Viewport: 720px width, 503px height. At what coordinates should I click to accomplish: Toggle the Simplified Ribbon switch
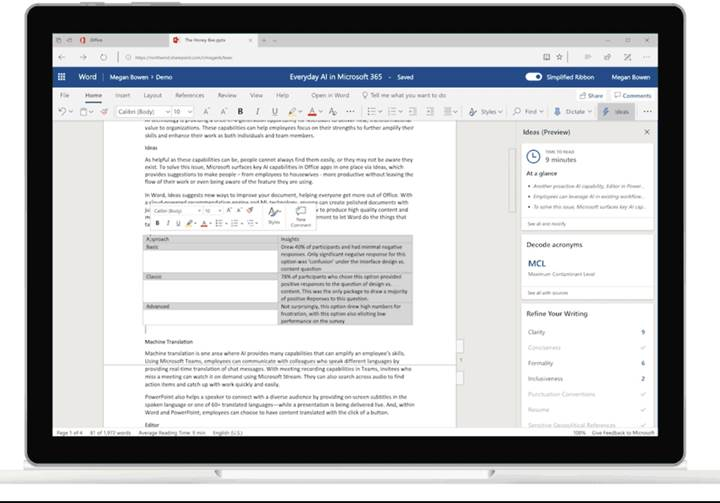click(533, 76)
